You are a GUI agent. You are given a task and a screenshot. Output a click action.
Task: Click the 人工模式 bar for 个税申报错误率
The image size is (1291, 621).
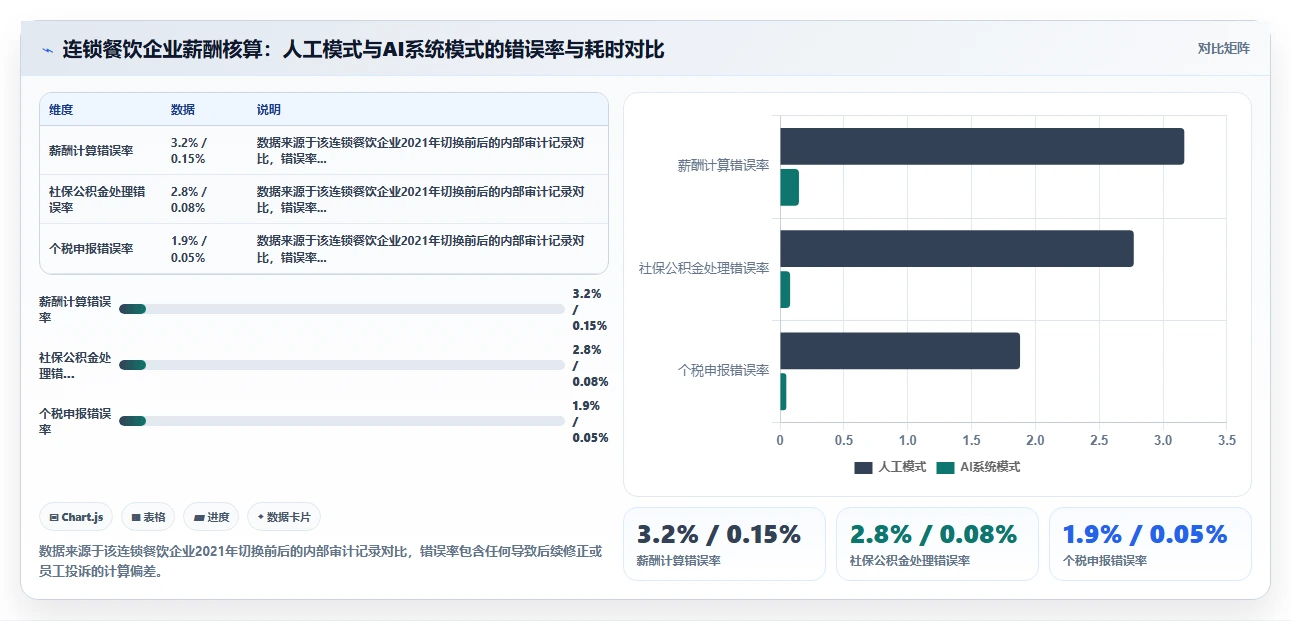click(x=900, y=350)
